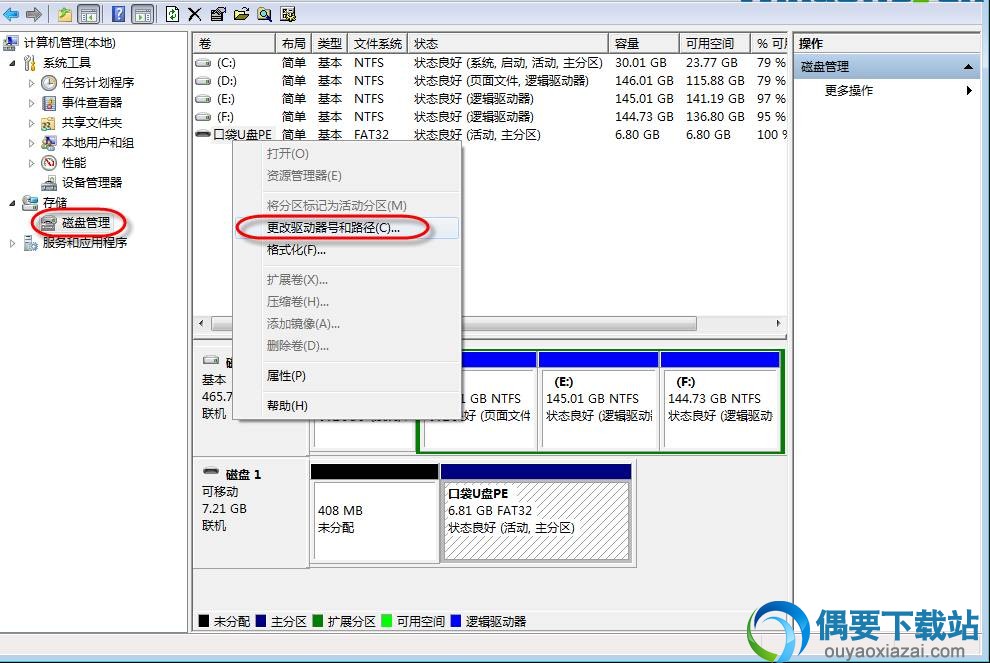This screenshot has height=663, width=990.
Task: Sort by the 文件系统 column header
Action: 377,44
